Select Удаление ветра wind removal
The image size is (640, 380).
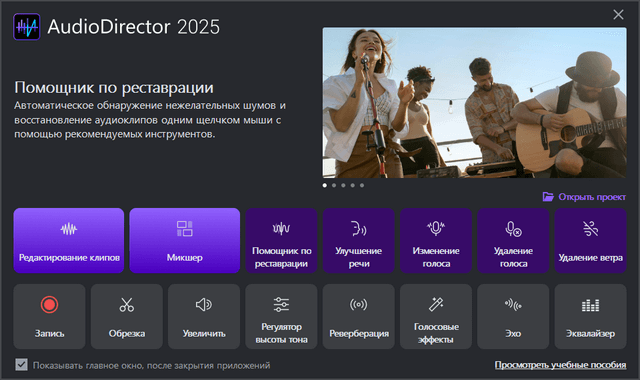[590, 240]
